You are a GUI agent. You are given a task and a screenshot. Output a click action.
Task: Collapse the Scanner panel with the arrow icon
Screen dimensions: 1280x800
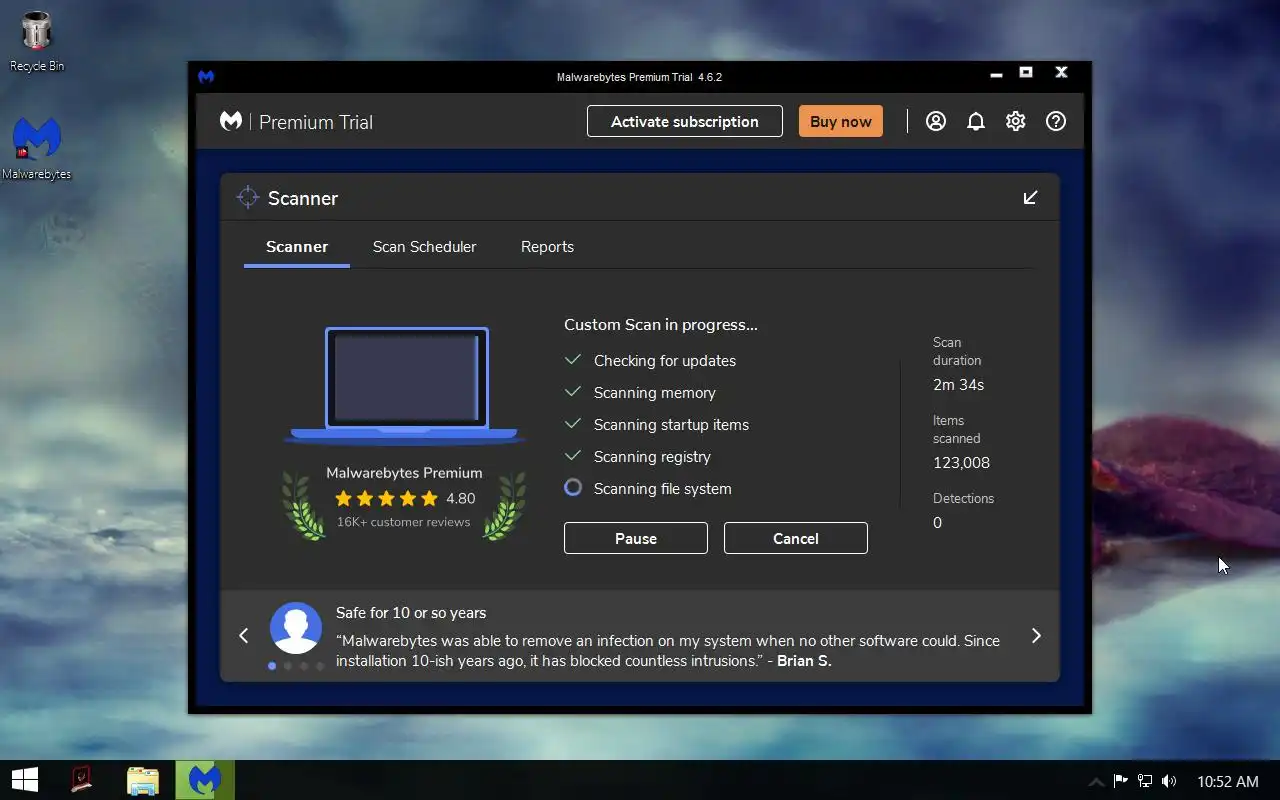1031,198
